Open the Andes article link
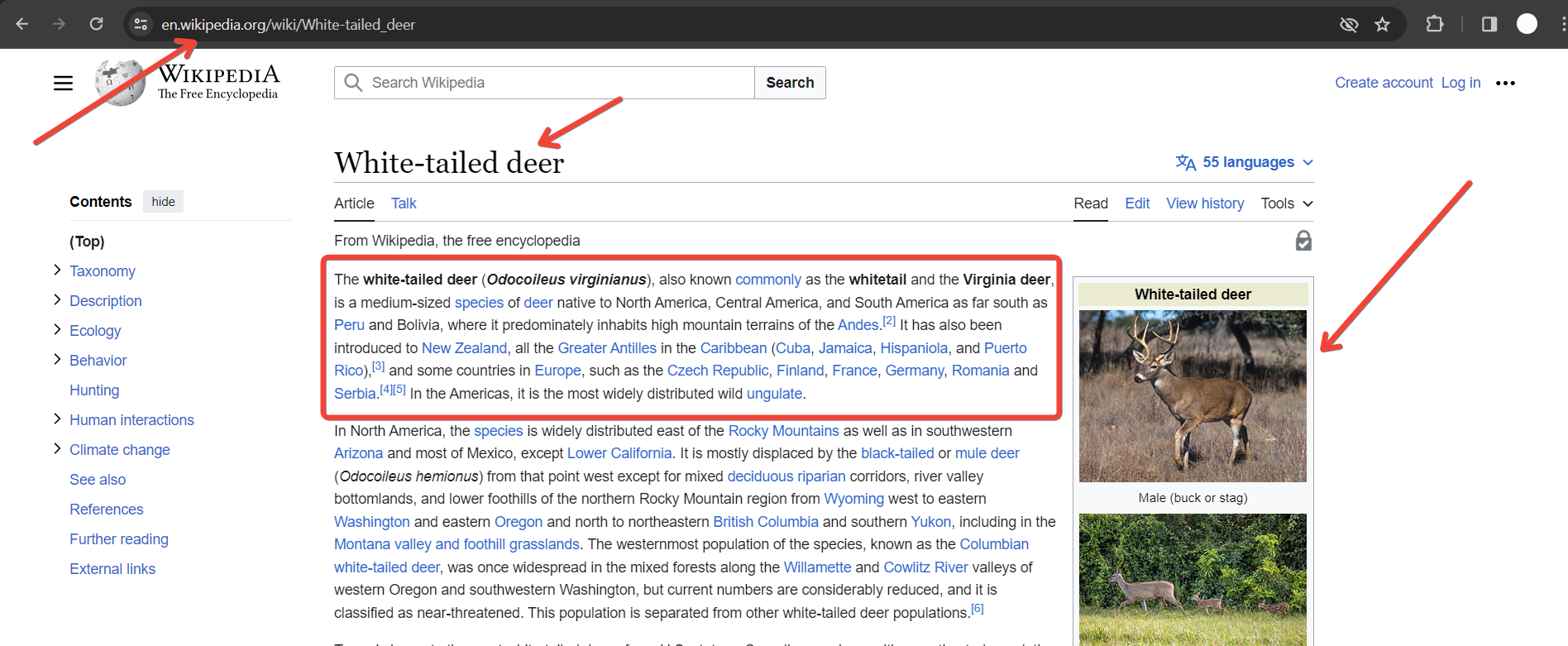1568x646 pixels. point(858,325)
